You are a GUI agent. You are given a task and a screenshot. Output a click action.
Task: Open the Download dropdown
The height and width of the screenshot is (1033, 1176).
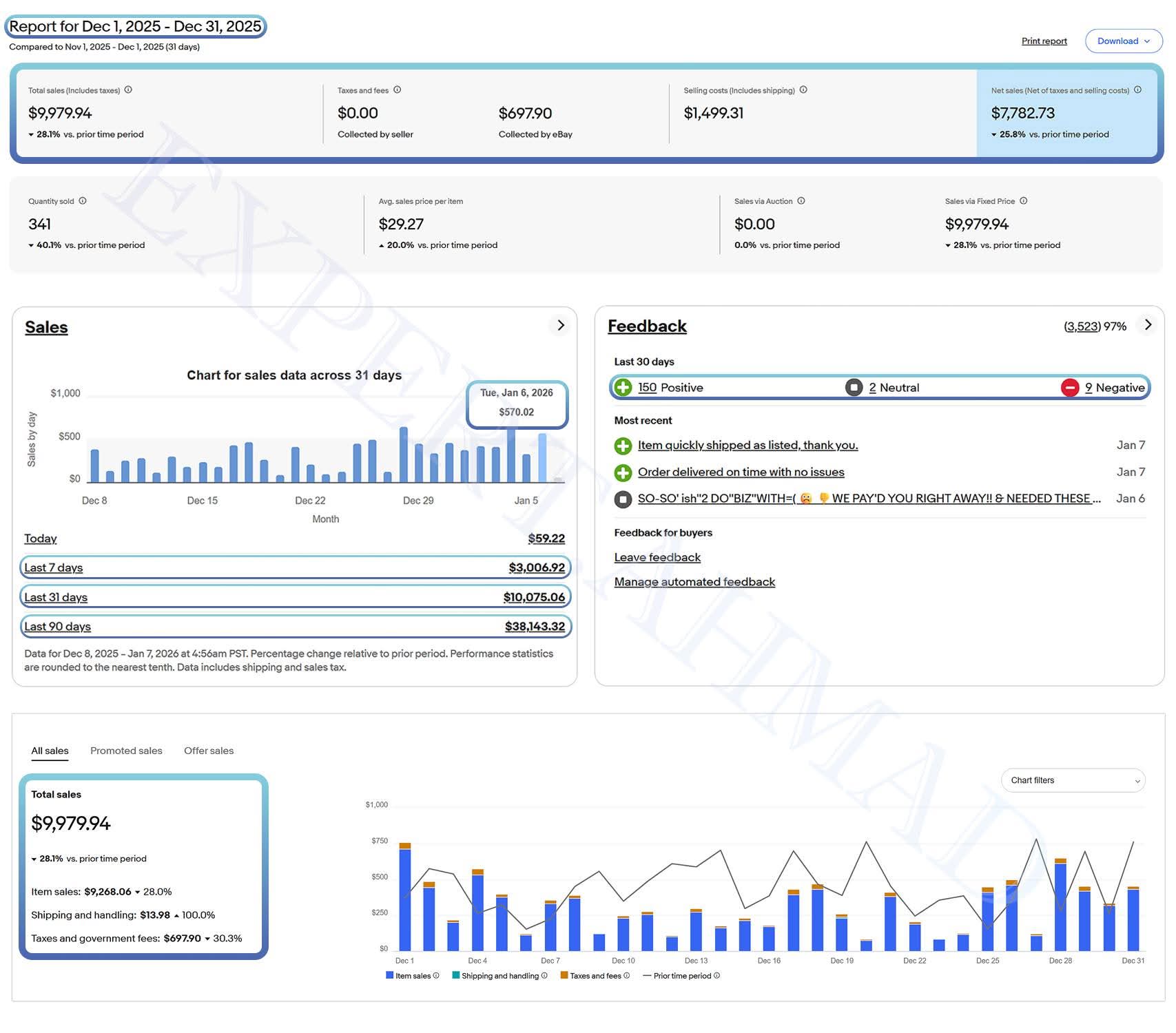point(1123,41)
